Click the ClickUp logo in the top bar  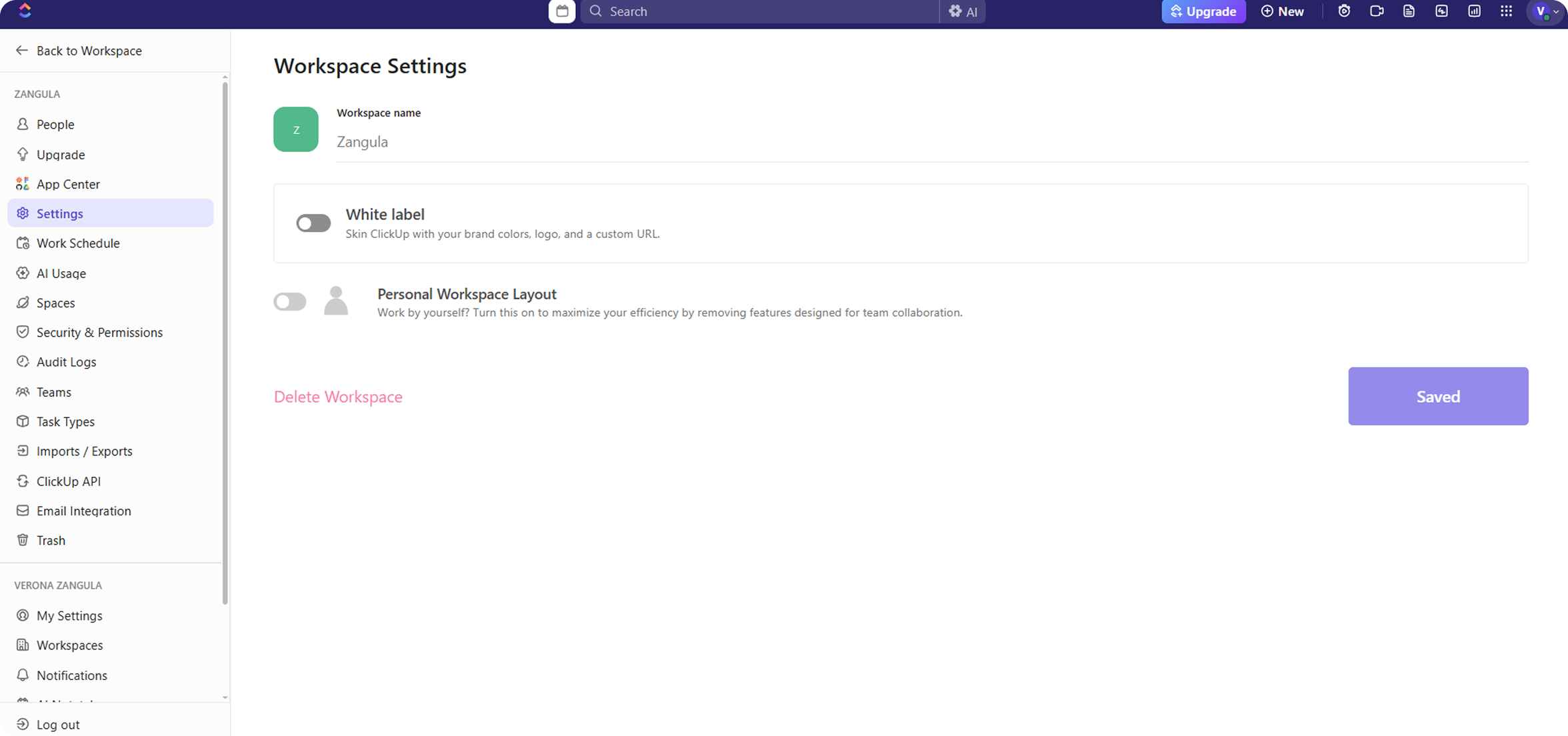tap(25, 11)
